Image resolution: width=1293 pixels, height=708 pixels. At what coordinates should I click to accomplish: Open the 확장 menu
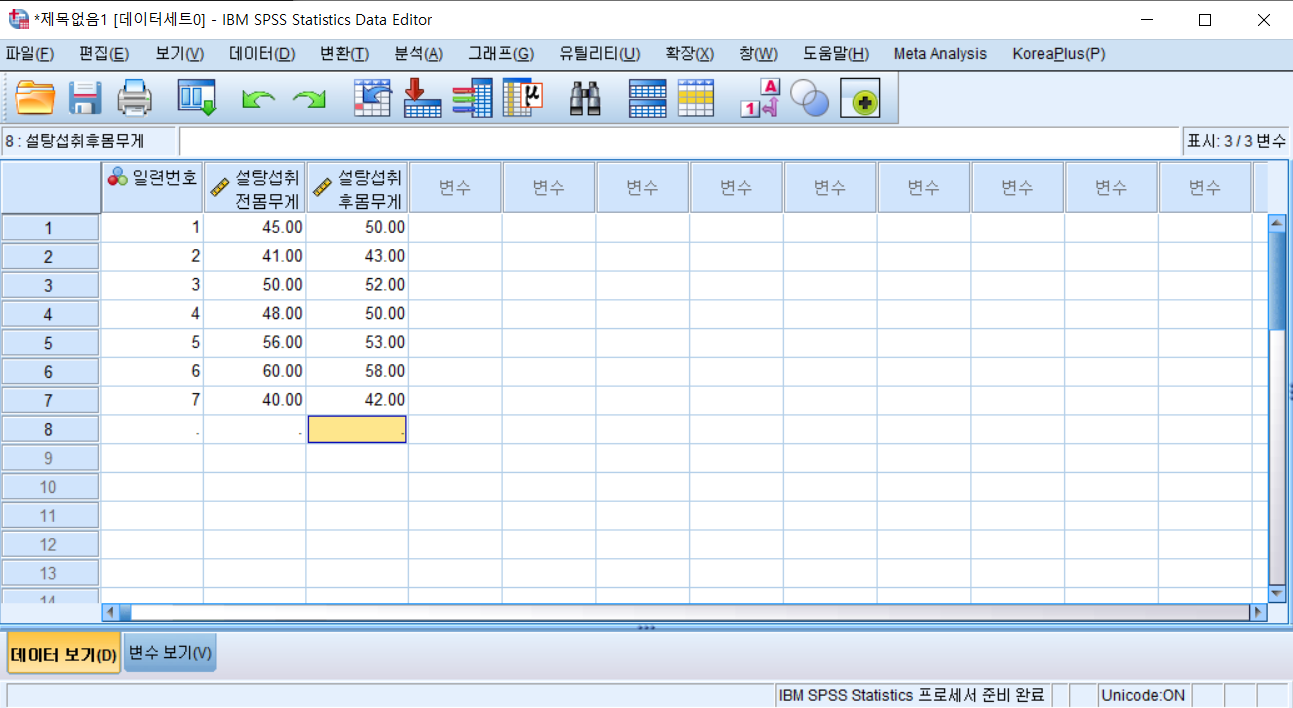click(x=690, y=54)
